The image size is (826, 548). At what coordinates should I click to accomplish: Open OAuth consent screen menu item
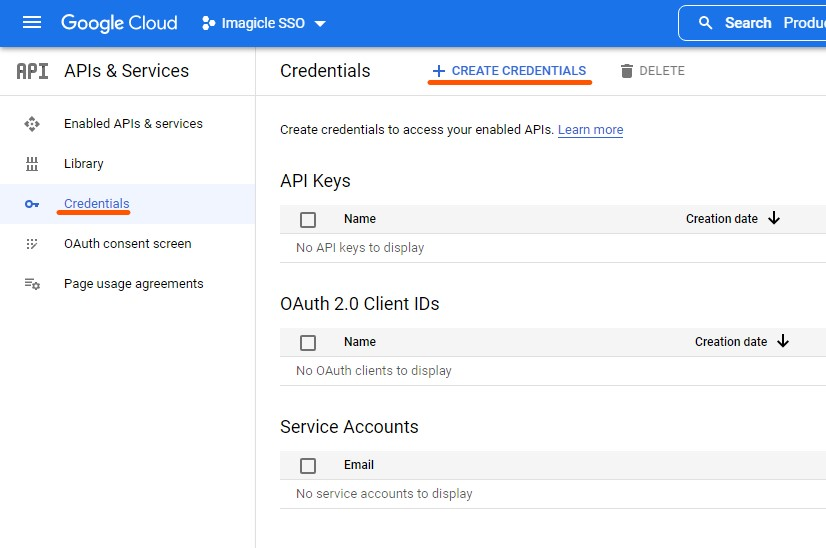coord(127,244)
